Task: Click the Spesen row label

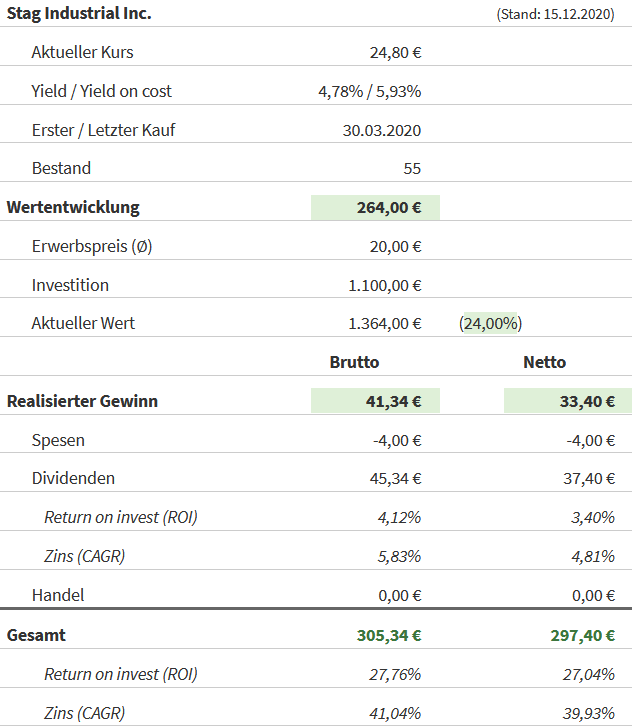Action: 58,440
